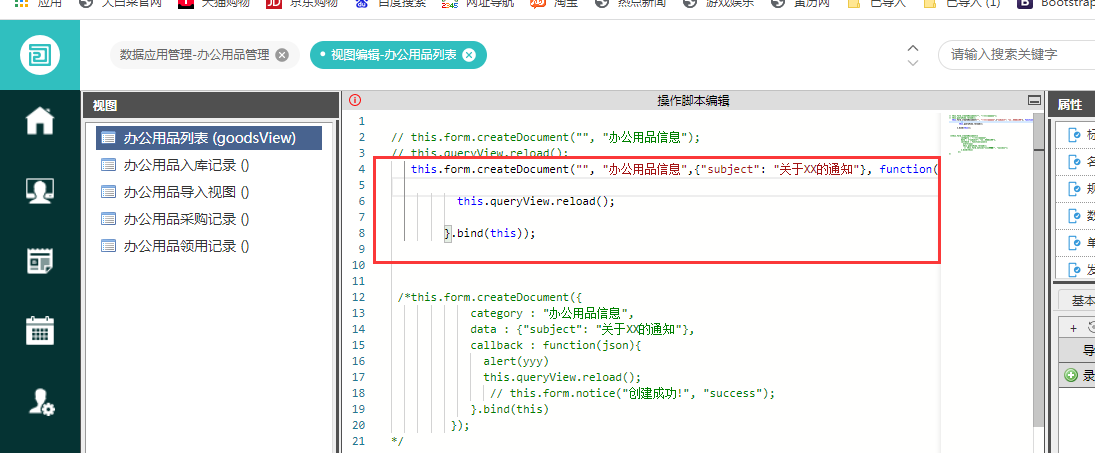Image resolution: width=1095 pixels, height=453 pixels.
Task: Click the script editor vertical scrollbar
Action: (x=1038, y=269)
